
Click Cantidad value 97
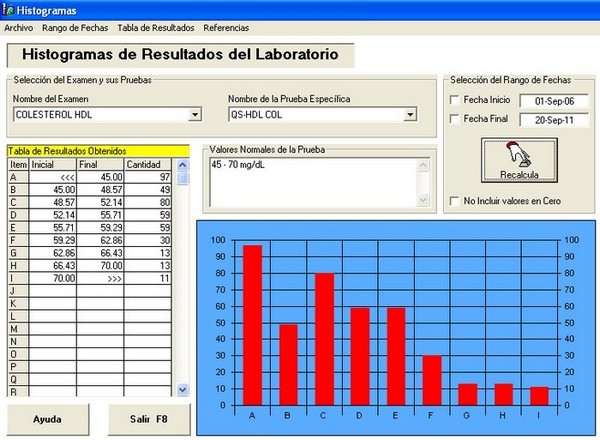(148, 177)
